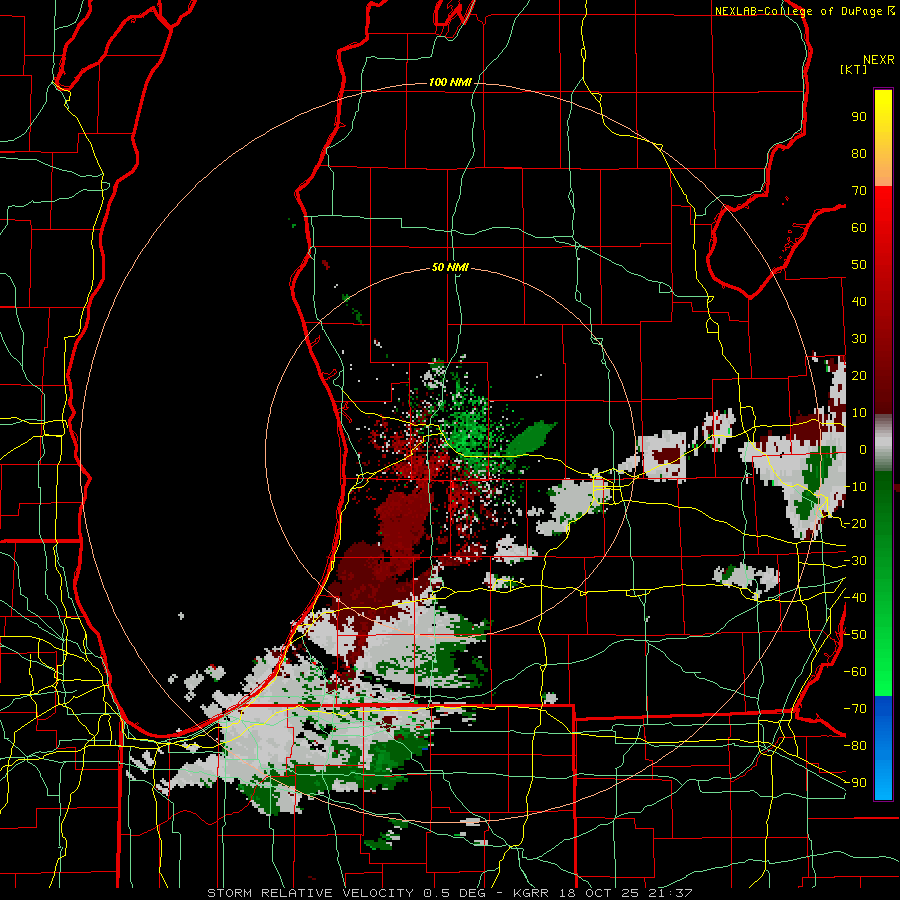900x900 pixels.
Task: Click the "21:37" timestamp in the caption
Action: pos(670,893)
